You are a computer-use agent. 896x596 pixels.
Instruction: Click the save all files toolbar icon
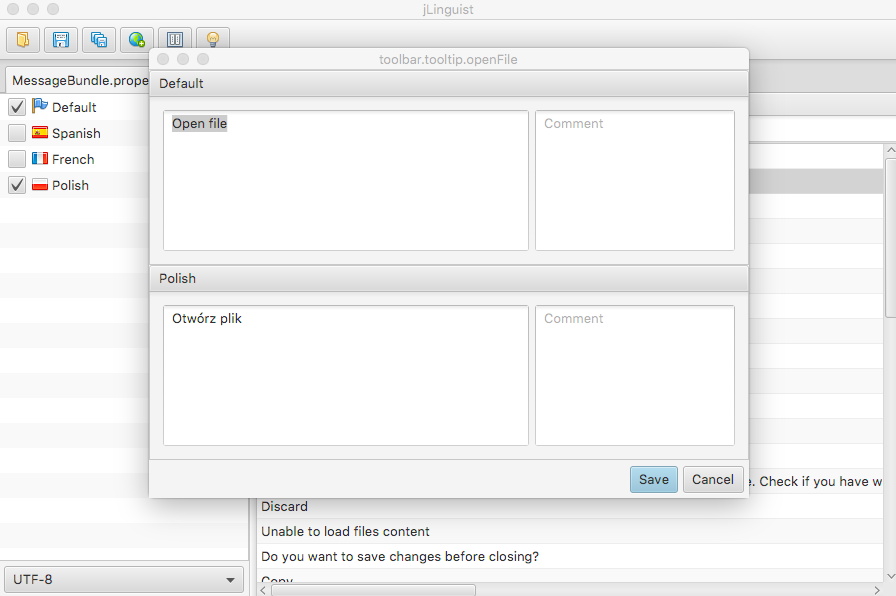99,39
